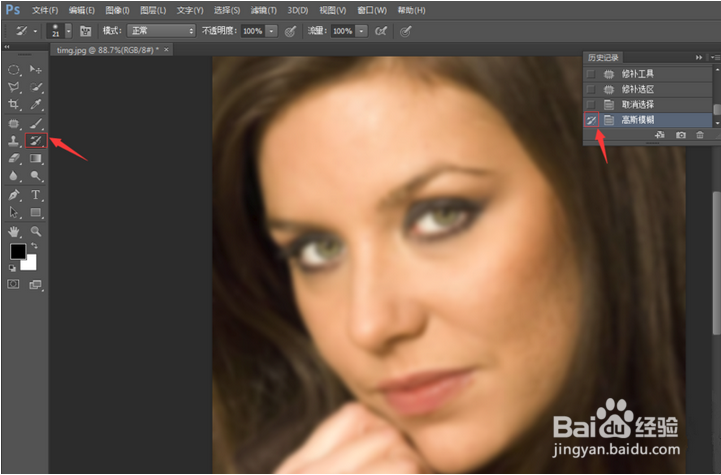Image resolution: width=721 pixels, height=475 pixels.
Task: Set history brush source for 修补选区
Action: tap(591, 89)
